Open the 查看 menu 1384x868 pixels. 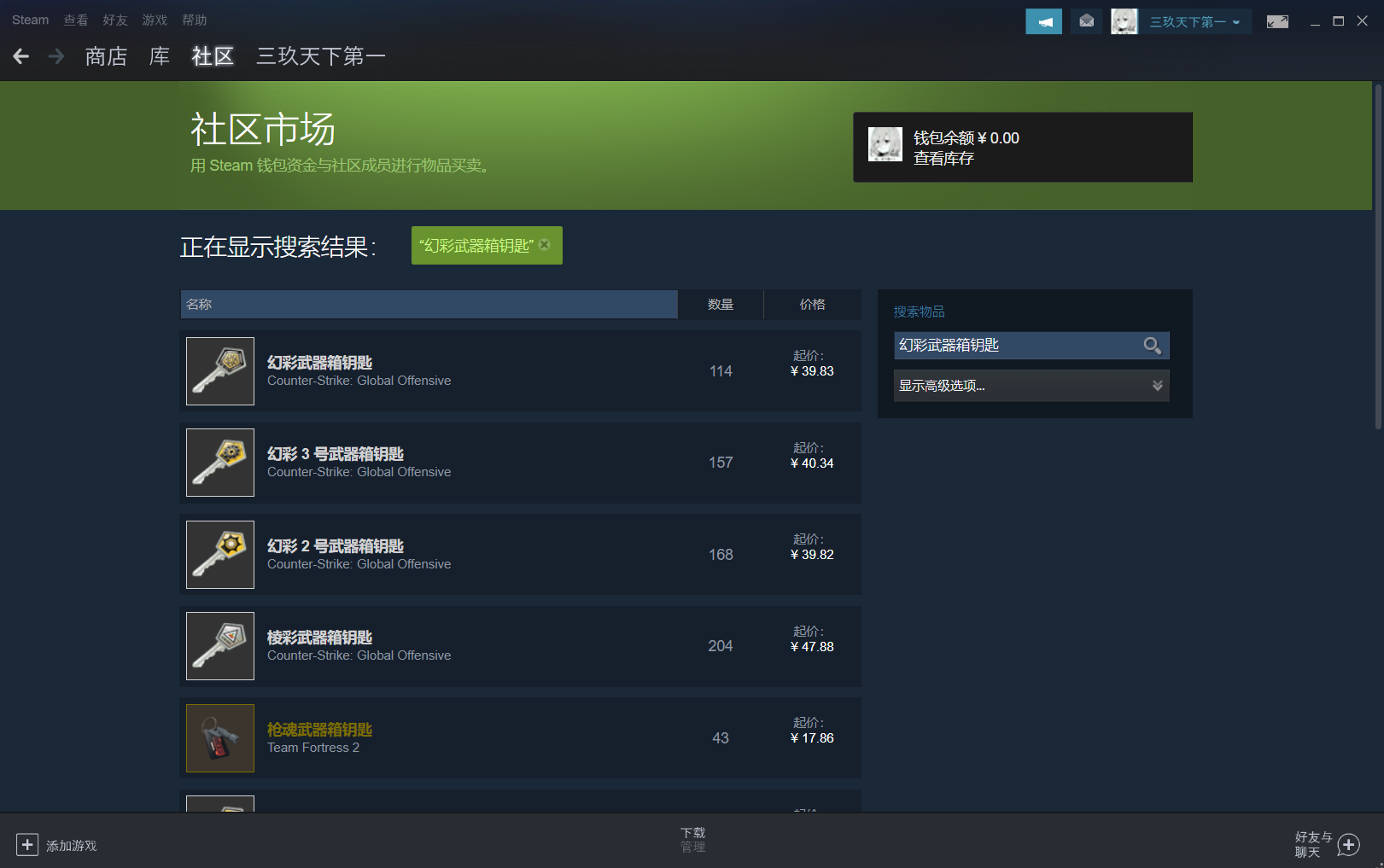(76, 20)
